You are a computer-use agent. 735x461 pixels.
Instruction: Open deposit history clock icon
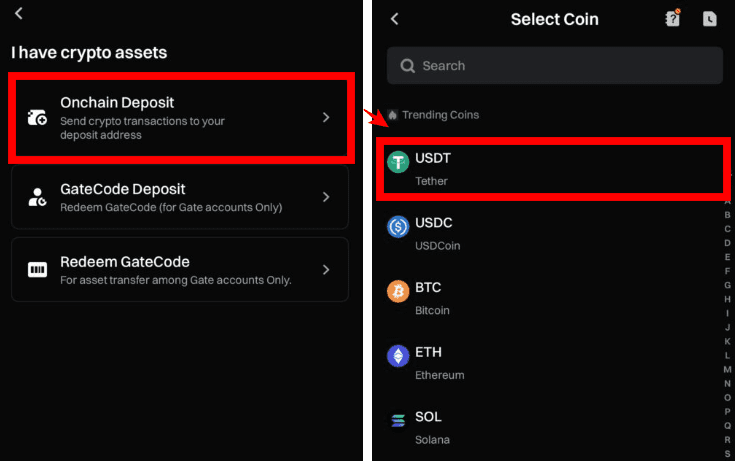[709, 19]
